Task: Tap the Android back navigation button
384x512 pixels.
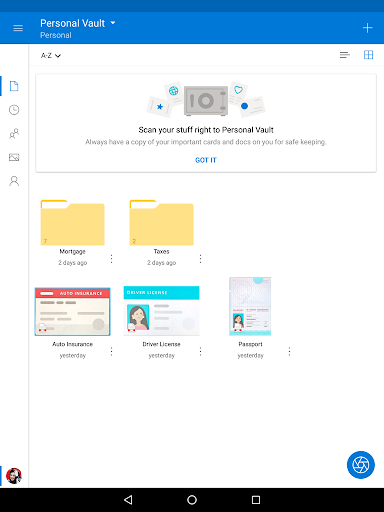Action: (x=128, y=500)
